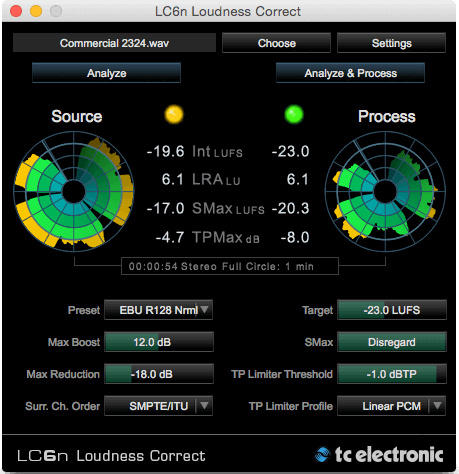Click the source SMax value -17.0

click(x=165, y=209)
